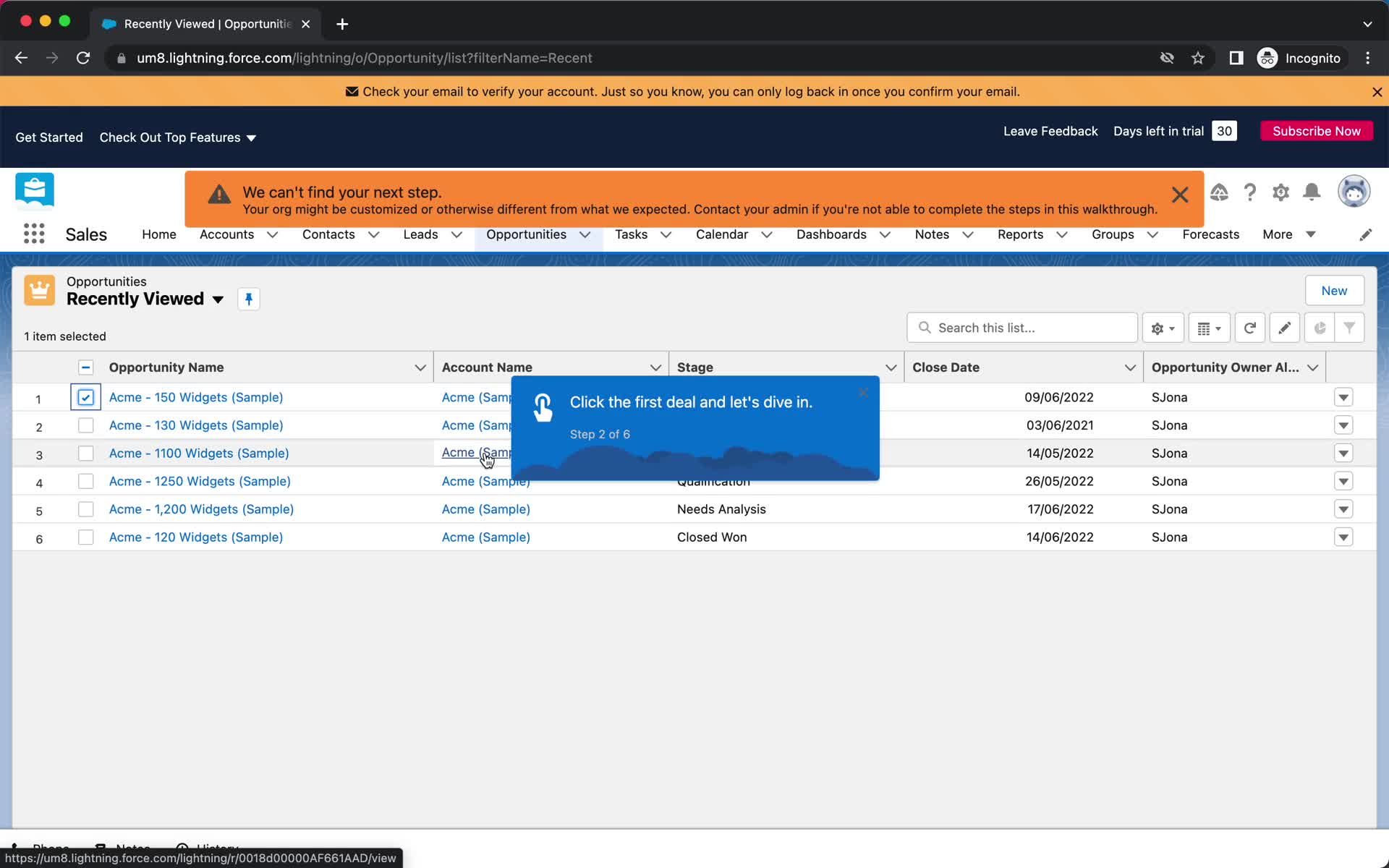The image size is (1389, 868).
Task: Reload the browser page
Action: click(83, 58)
